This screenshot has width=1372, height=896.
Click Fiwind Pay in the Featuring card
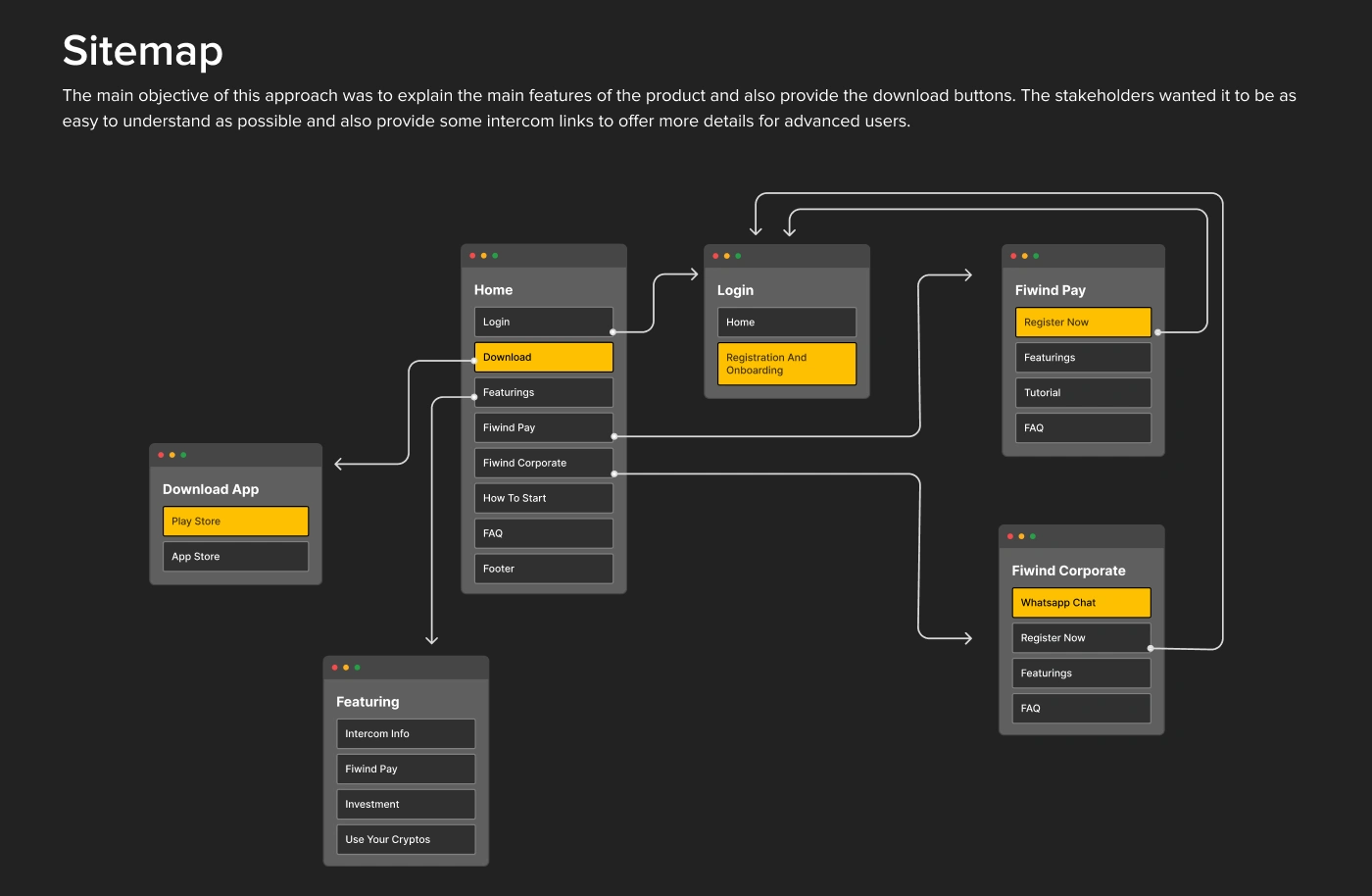click(406, 769)
